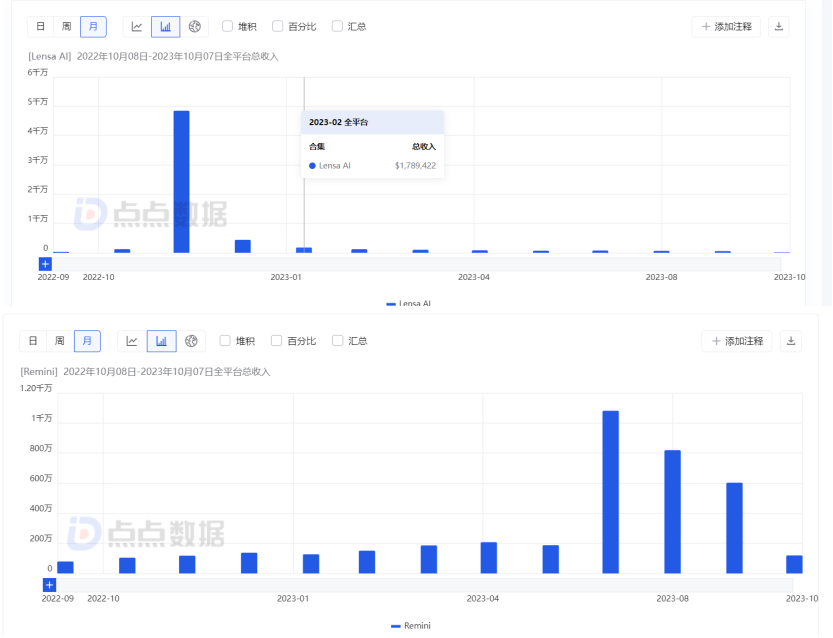
Task: Click the tallest bar in Remini chart
Action: (x=610, y=492)
